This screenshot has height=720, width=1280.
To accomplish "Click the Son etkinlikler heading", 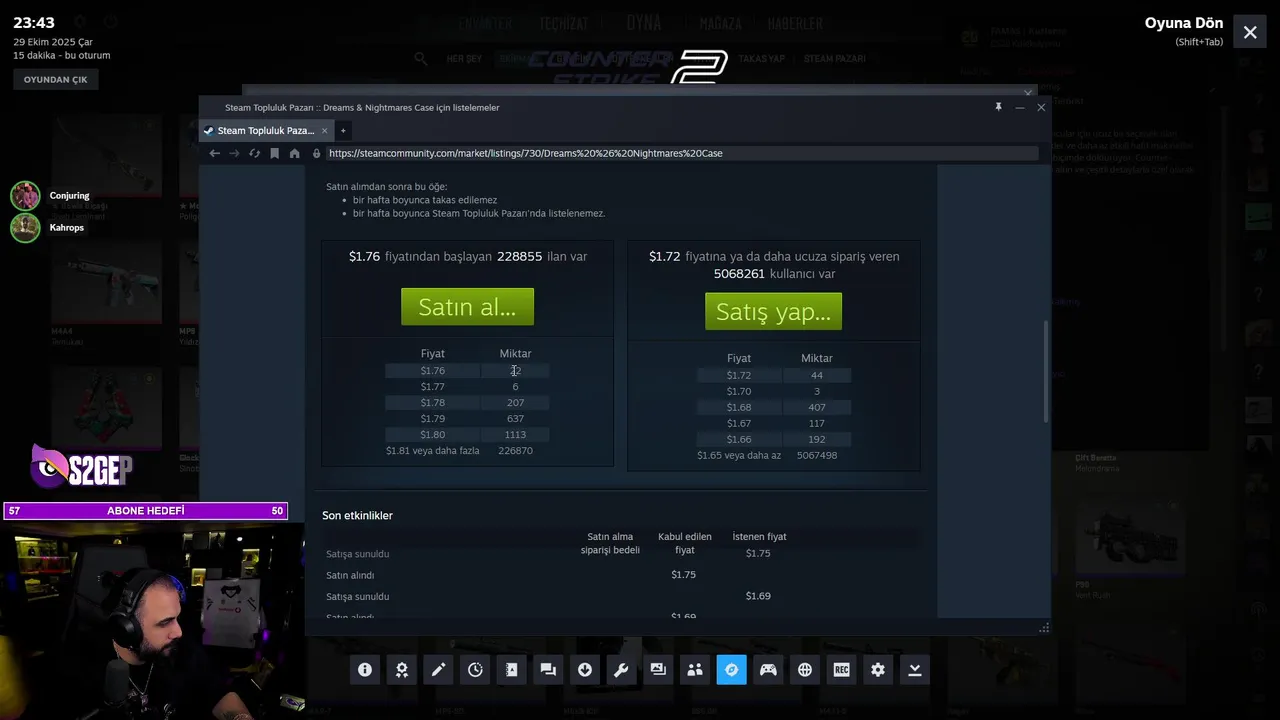I will tap(357, 516).
